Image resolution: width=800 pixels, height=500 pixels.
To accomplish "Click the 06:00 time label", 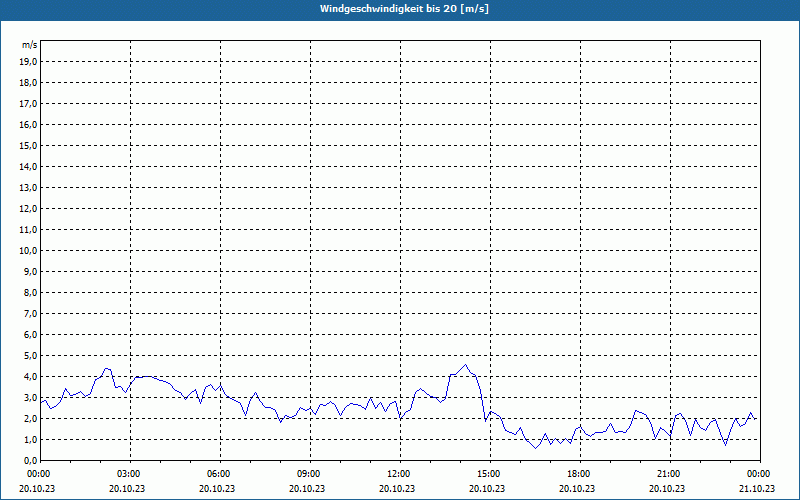I will coord(220,474).
